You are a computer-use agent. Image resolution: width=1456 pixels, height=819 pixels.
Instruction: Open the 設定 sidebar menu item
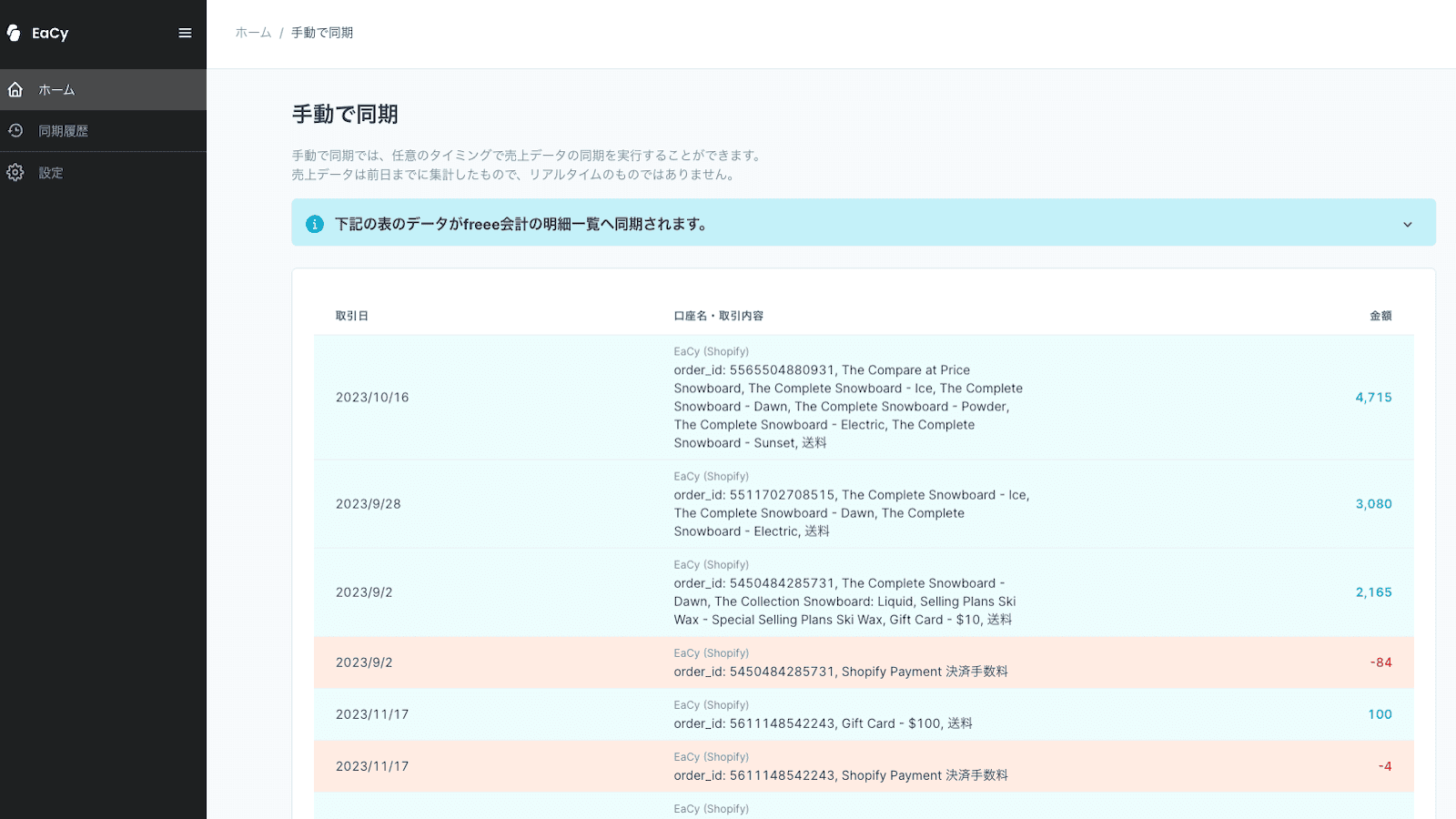tap(51, 173)
